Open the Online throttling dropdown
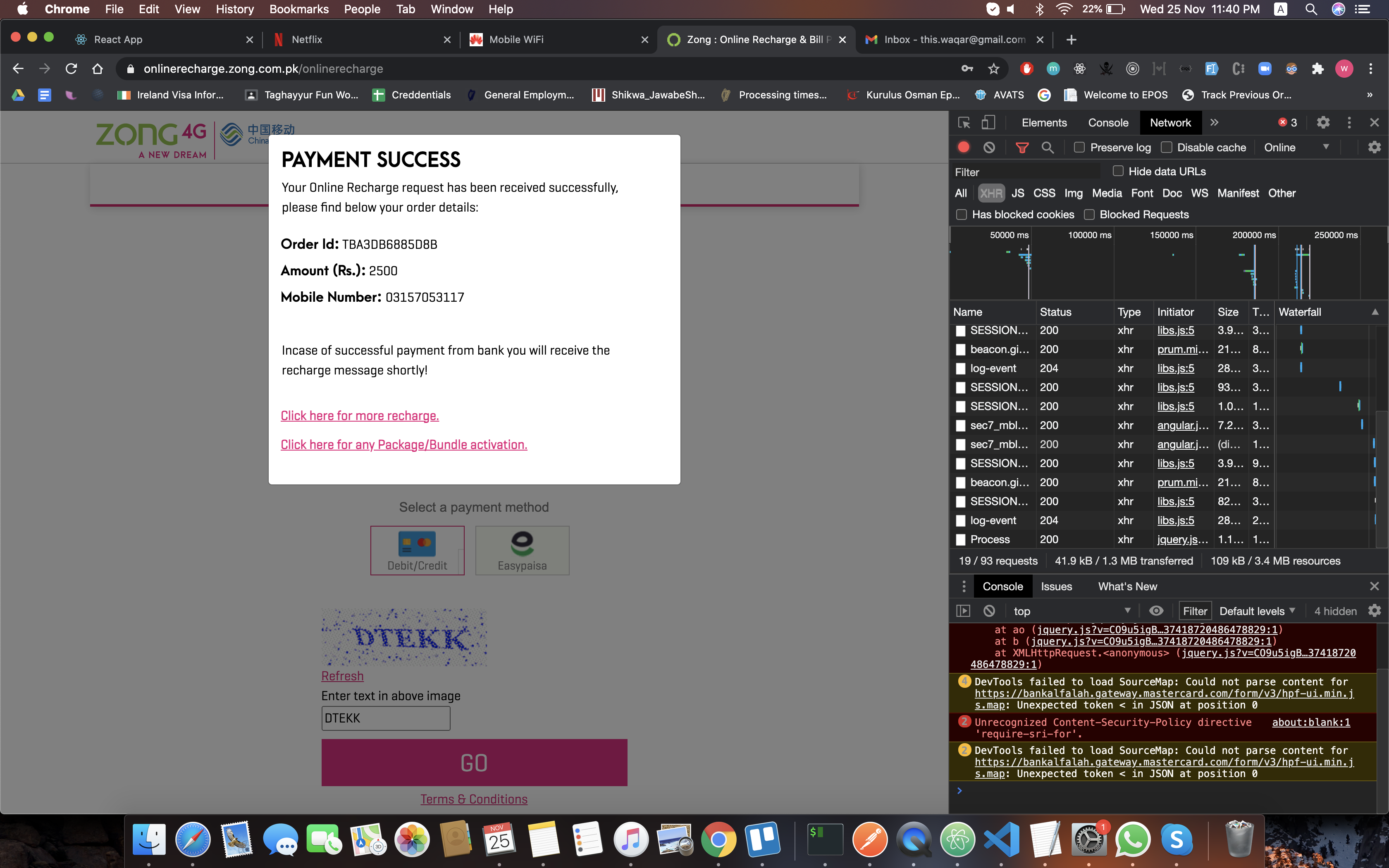The height and width of the screenshot is (868, 1389). [x=1296, y=148]
